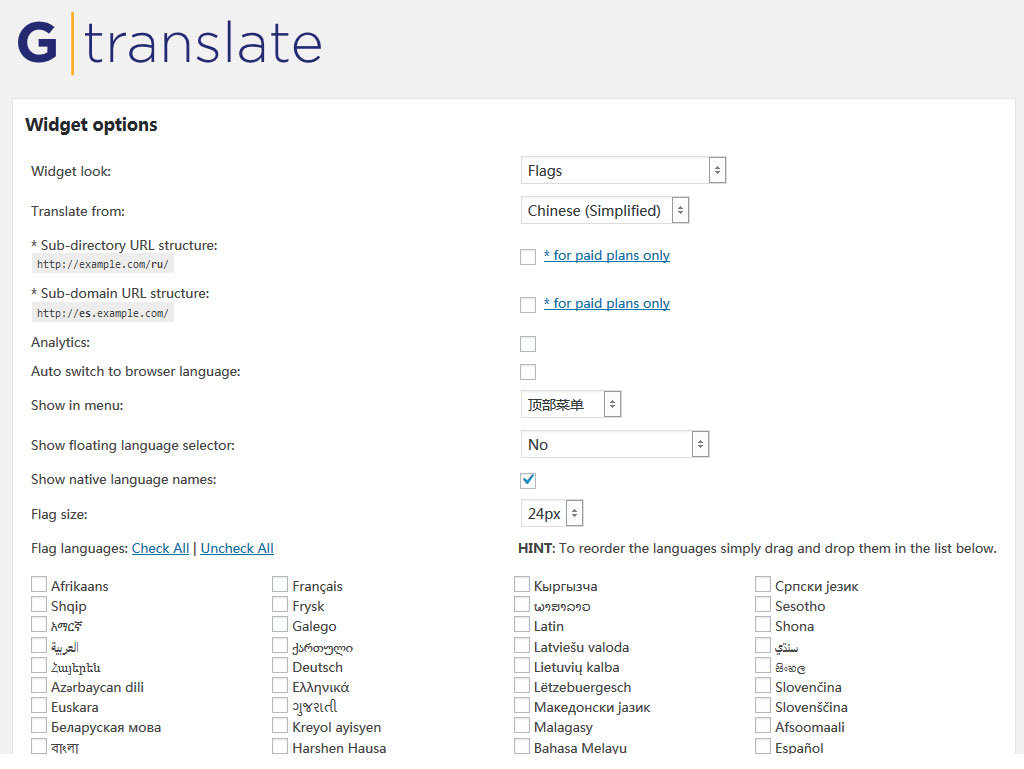Image resolution: width=1024 pixels, height=769 pixels.
Task: Toggle the Analytics checkbox
Action: pyautogui.click(x=528, y=344)
